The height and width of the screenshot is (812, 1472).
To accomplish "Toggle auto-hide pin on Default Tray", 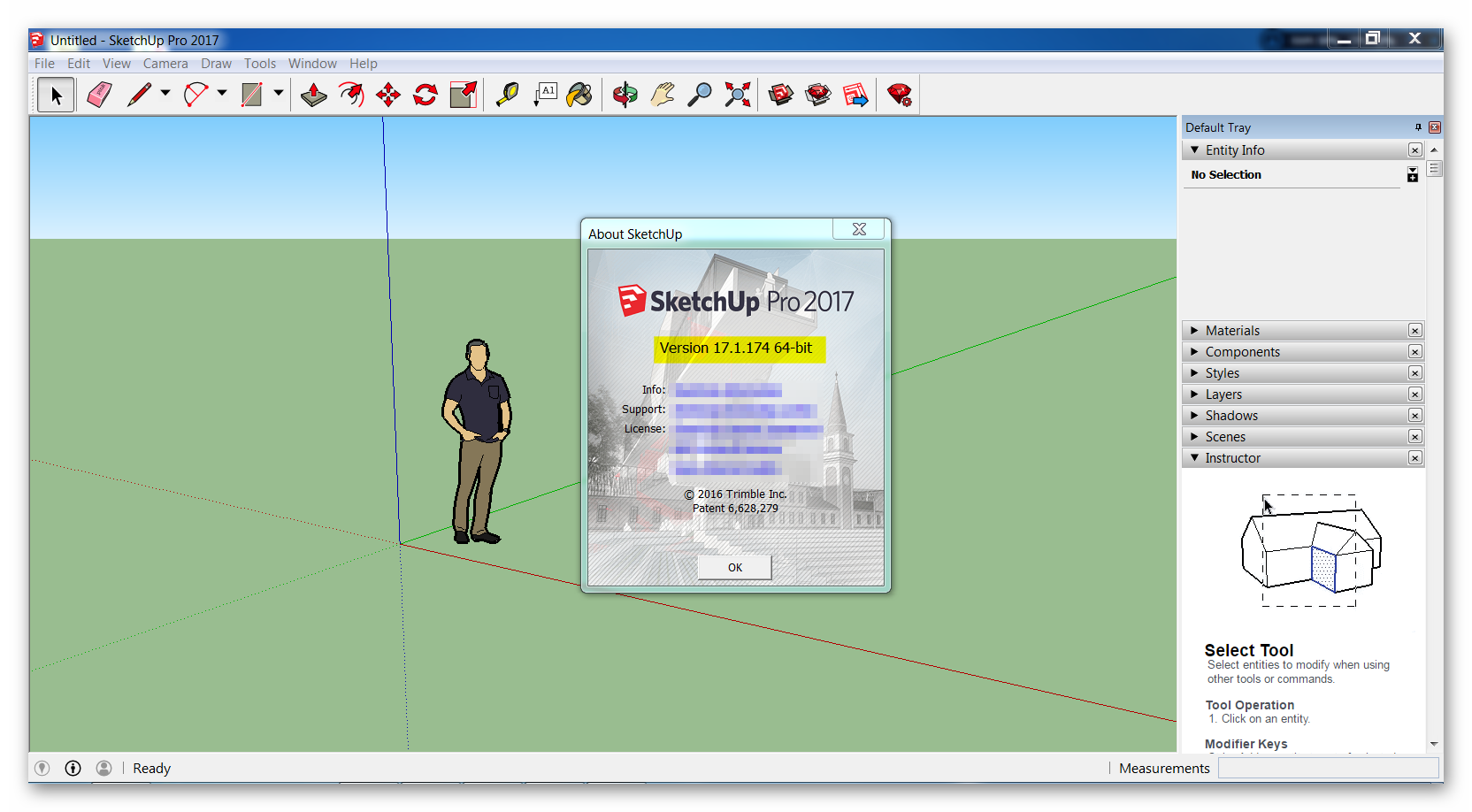I will pos(1418,127).
